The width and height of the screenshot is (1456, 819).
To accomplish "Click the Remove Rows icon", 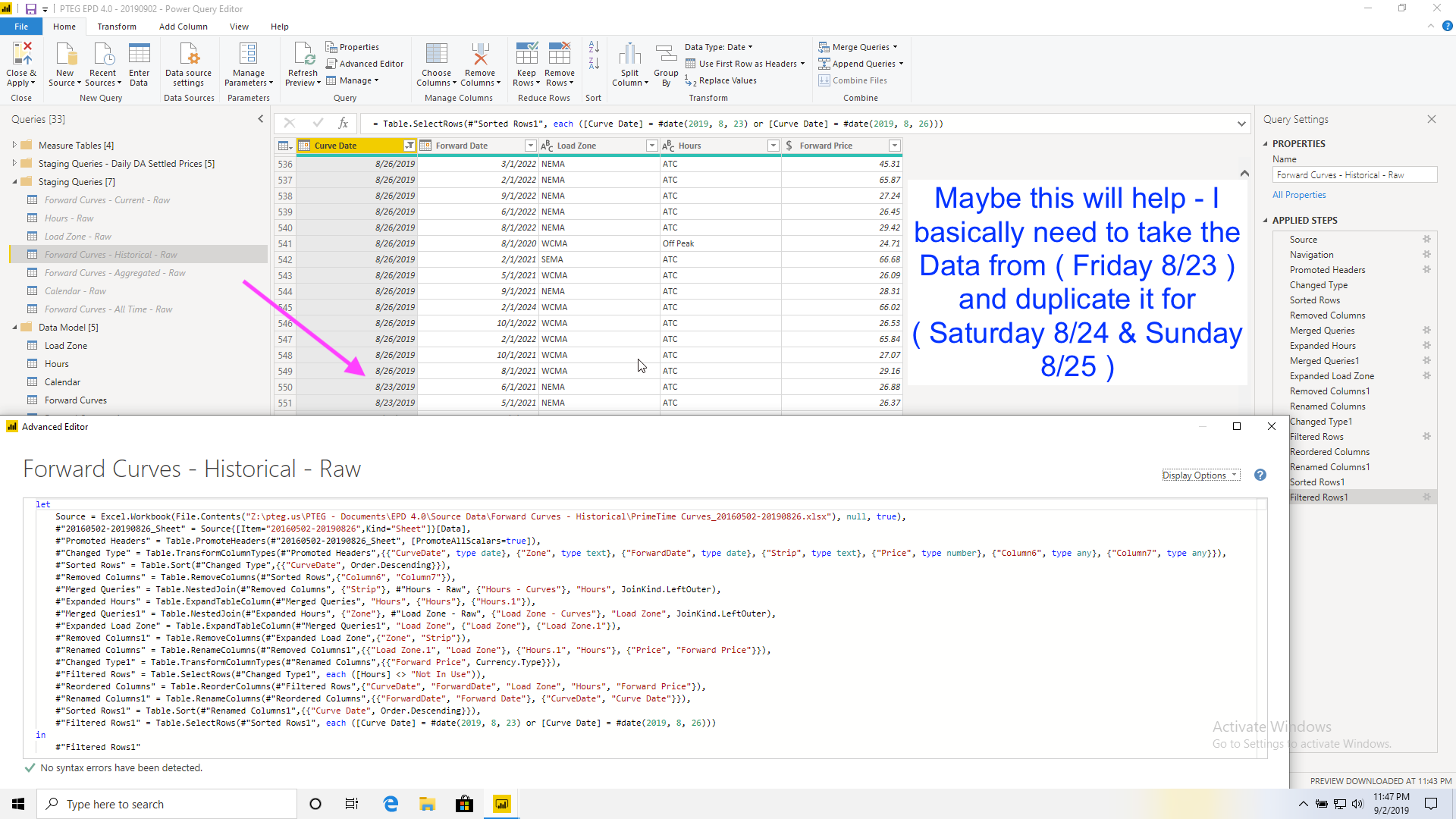I will tap(560, 55).
